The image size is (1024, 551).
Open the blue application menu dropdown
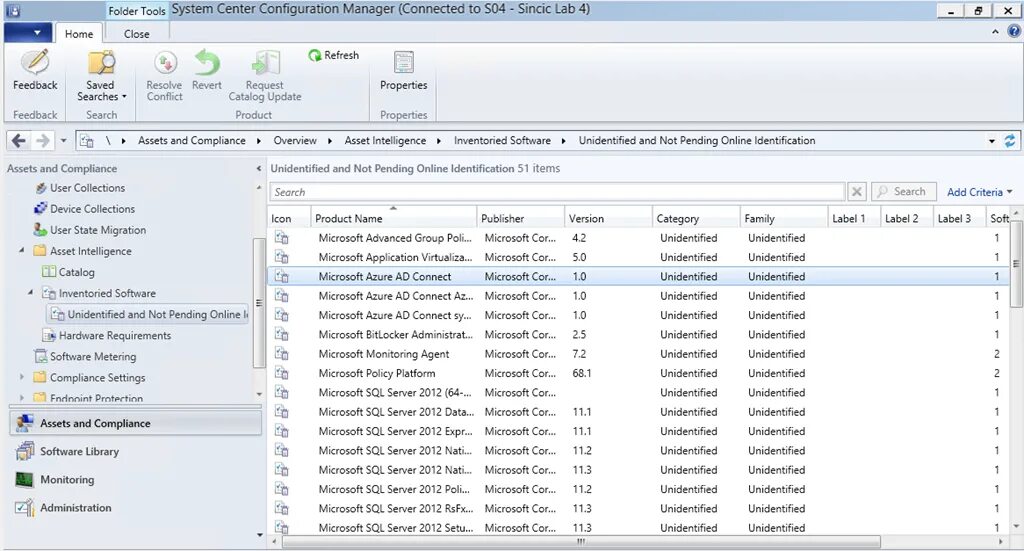[28, 33]
